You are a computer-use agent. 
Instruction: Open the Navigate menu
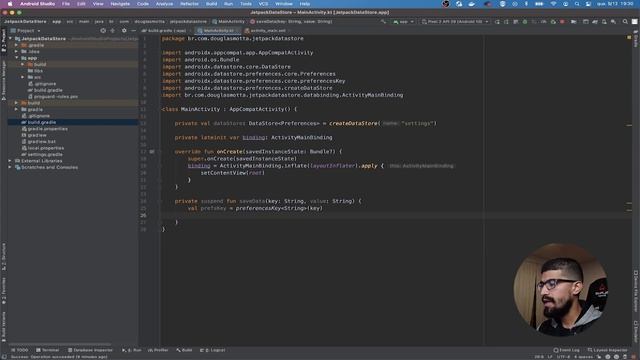[120, 4]
